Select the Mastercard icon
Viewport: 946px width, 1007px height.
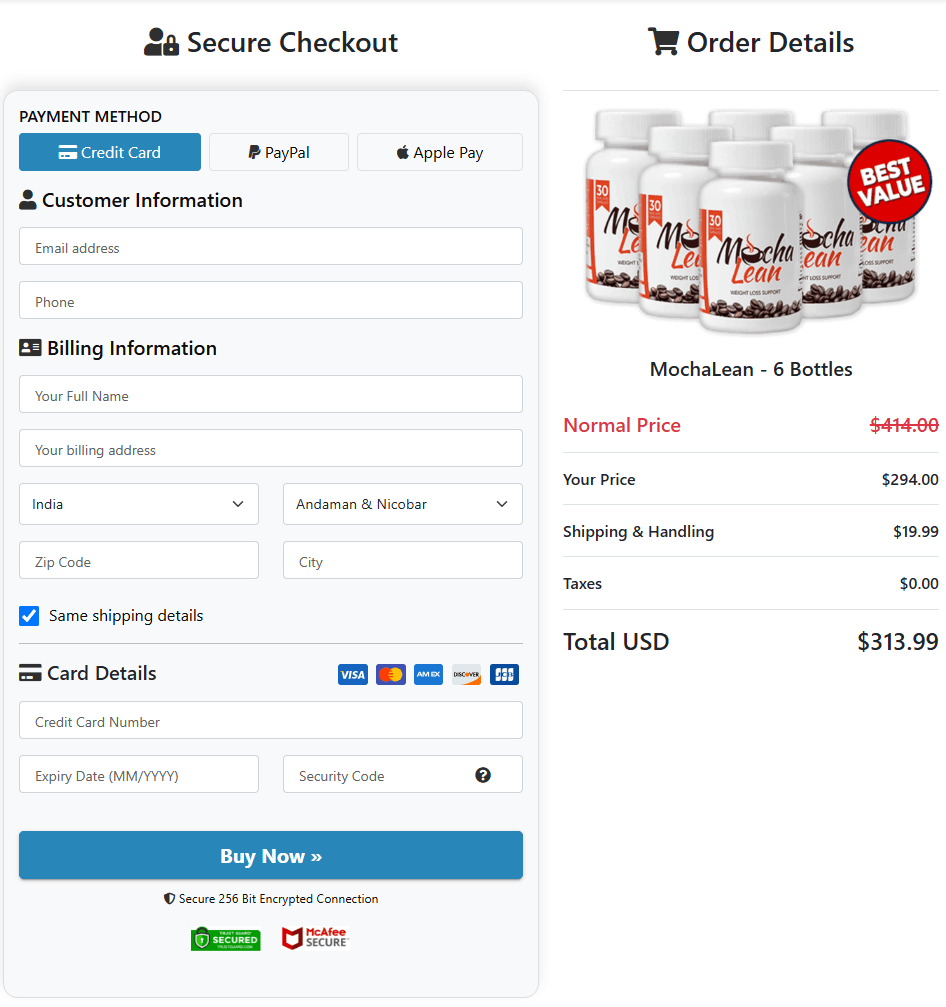390,674
